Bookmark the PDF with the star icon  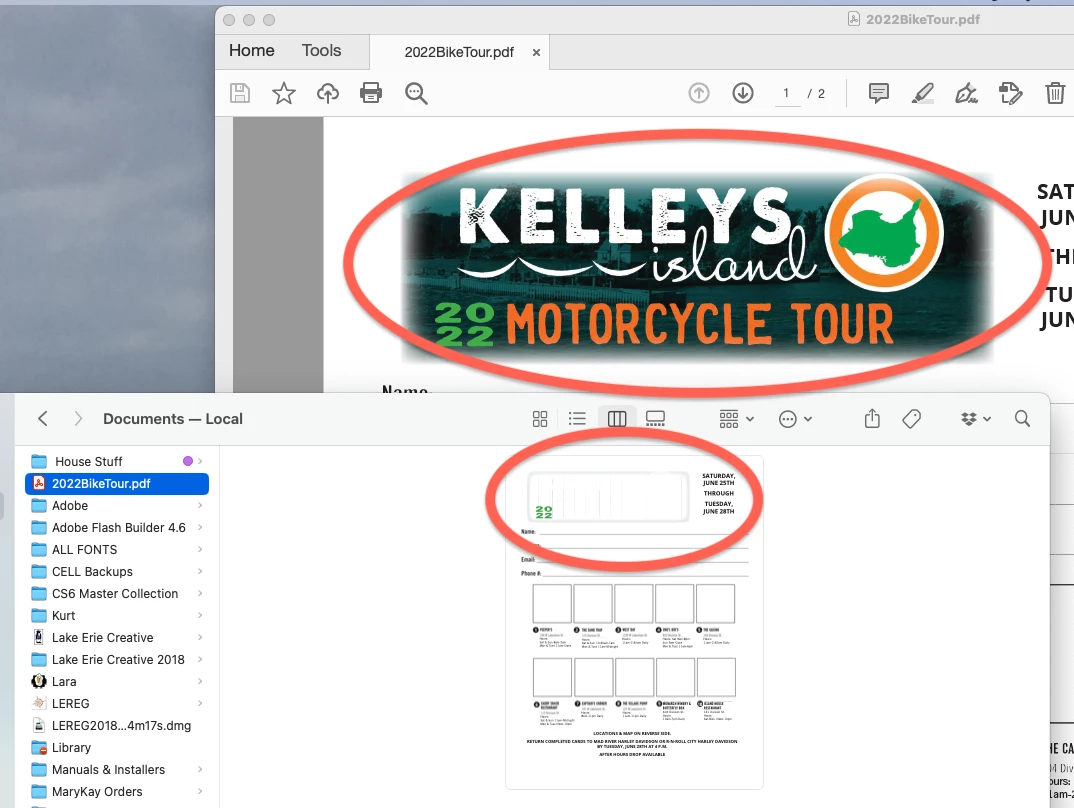[x=284, y=93]
